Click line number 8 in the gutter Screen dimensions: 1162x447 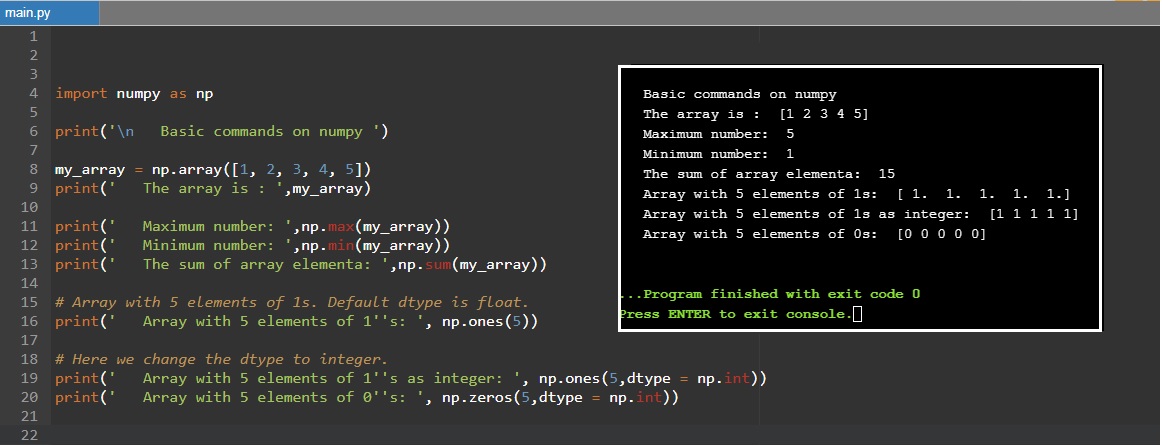point(33,169)
